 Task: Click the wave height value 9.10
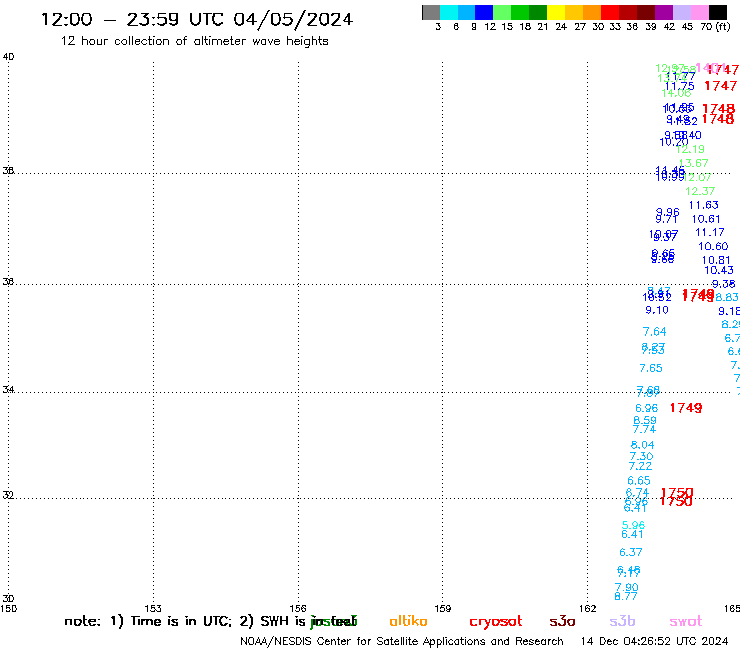click(x=657, y=310)
